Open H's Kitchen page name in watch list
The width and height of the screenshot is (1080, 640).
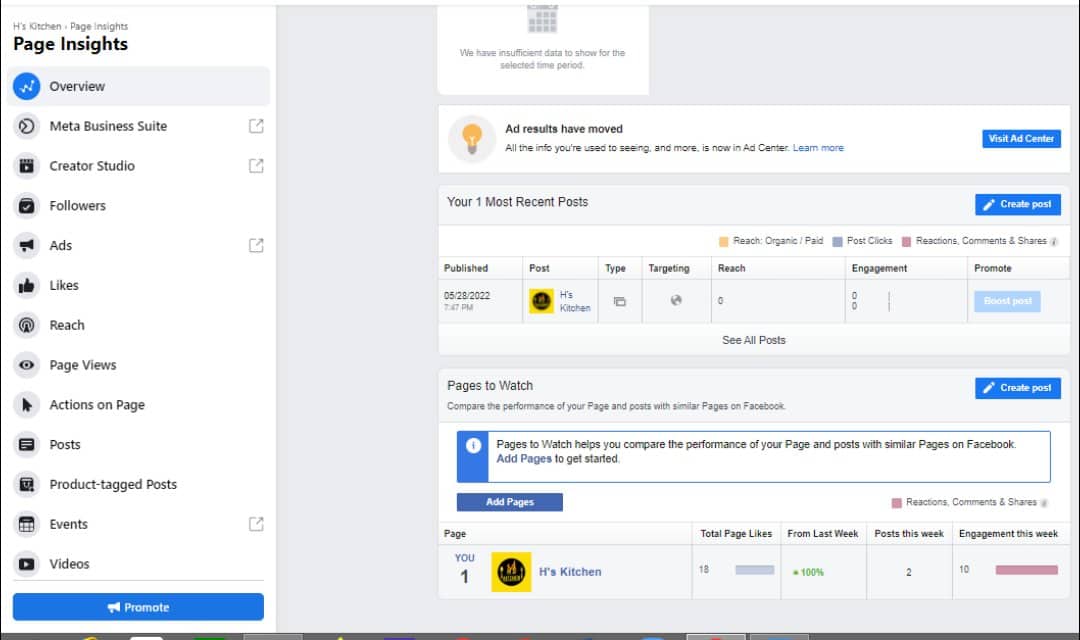pos(570,572)
